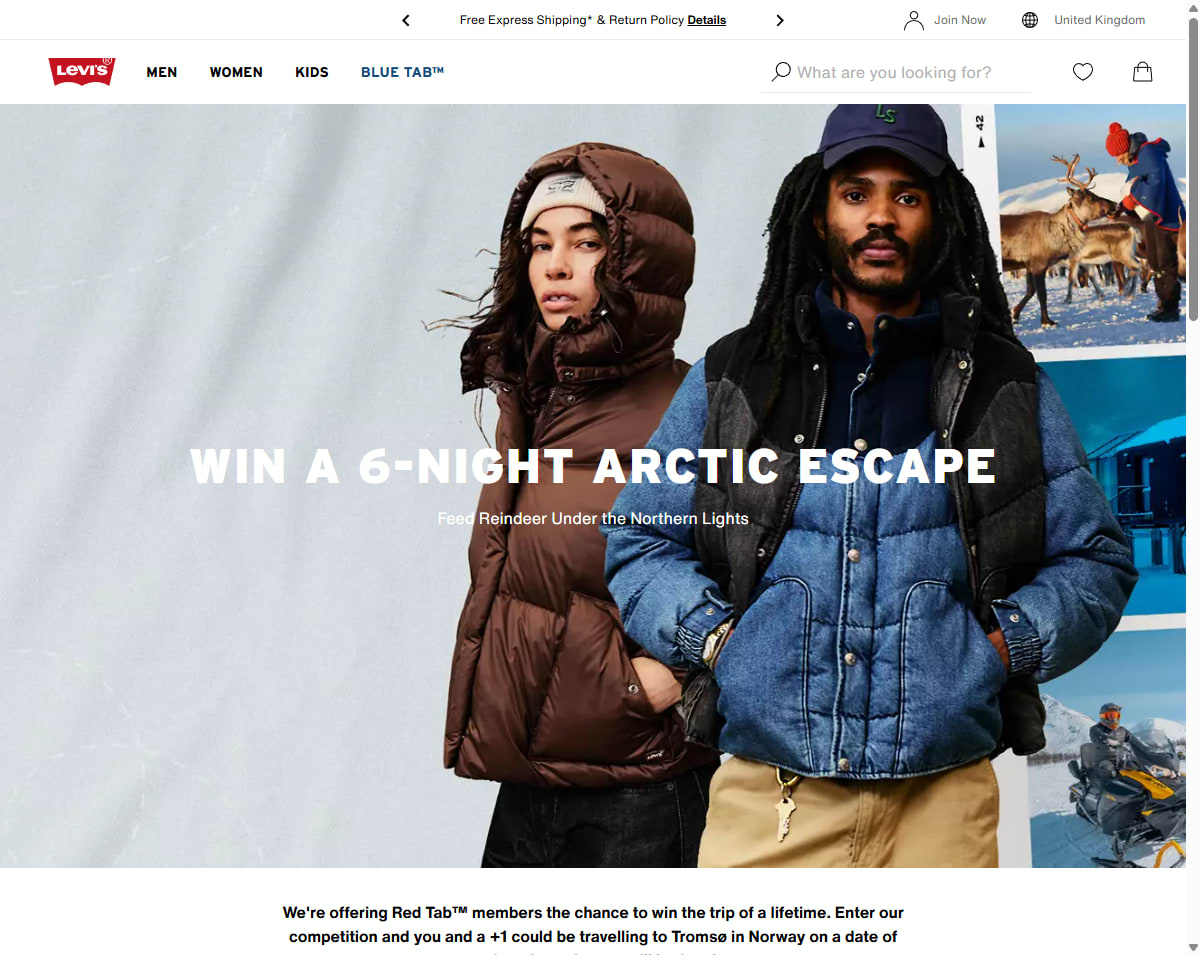Click the Join Now link
Screen dimensions: 1201x955
tap(960, 20)
